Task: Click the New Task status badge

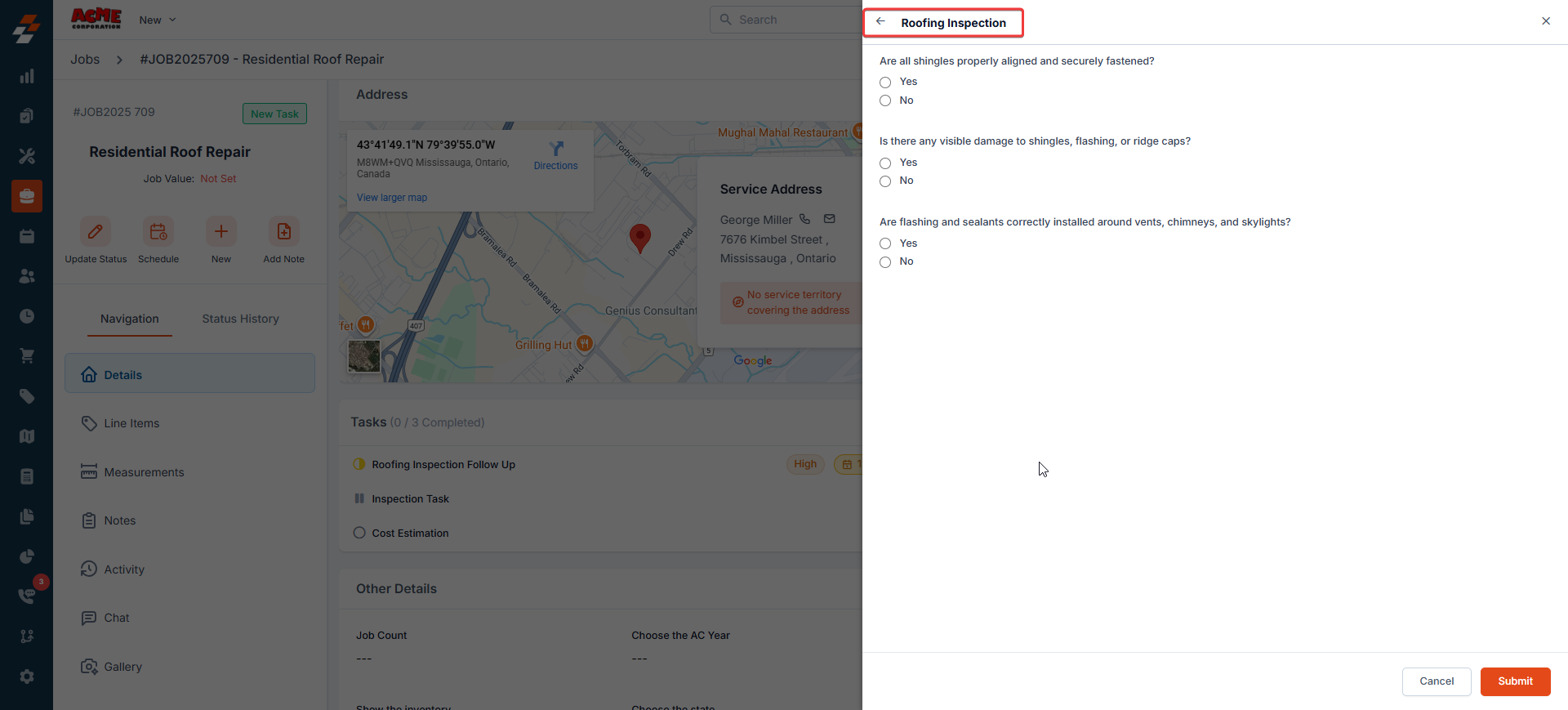Action: pyautogui.click(x=274, y=114)
